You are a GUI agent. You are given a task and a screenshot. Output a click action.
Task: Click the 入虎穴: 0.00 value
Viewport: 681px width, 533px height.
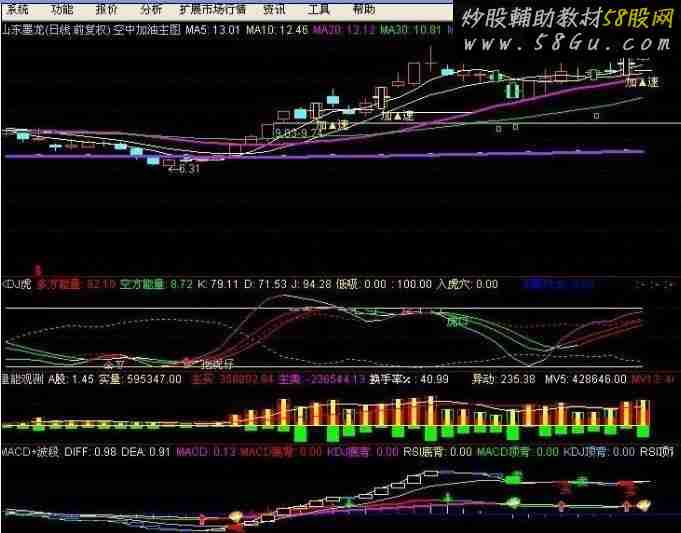tap(467, 284)
